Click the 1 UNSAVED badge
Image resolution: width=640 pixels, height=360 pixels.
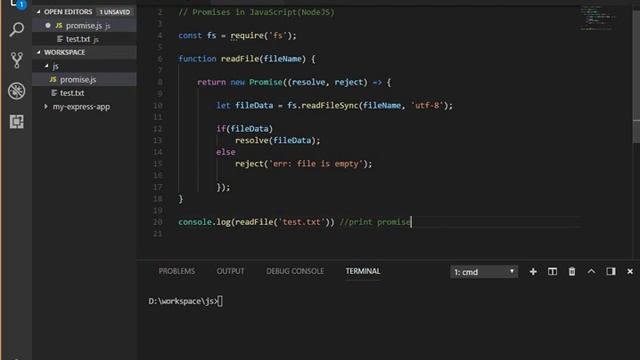[x=115, y=12]
